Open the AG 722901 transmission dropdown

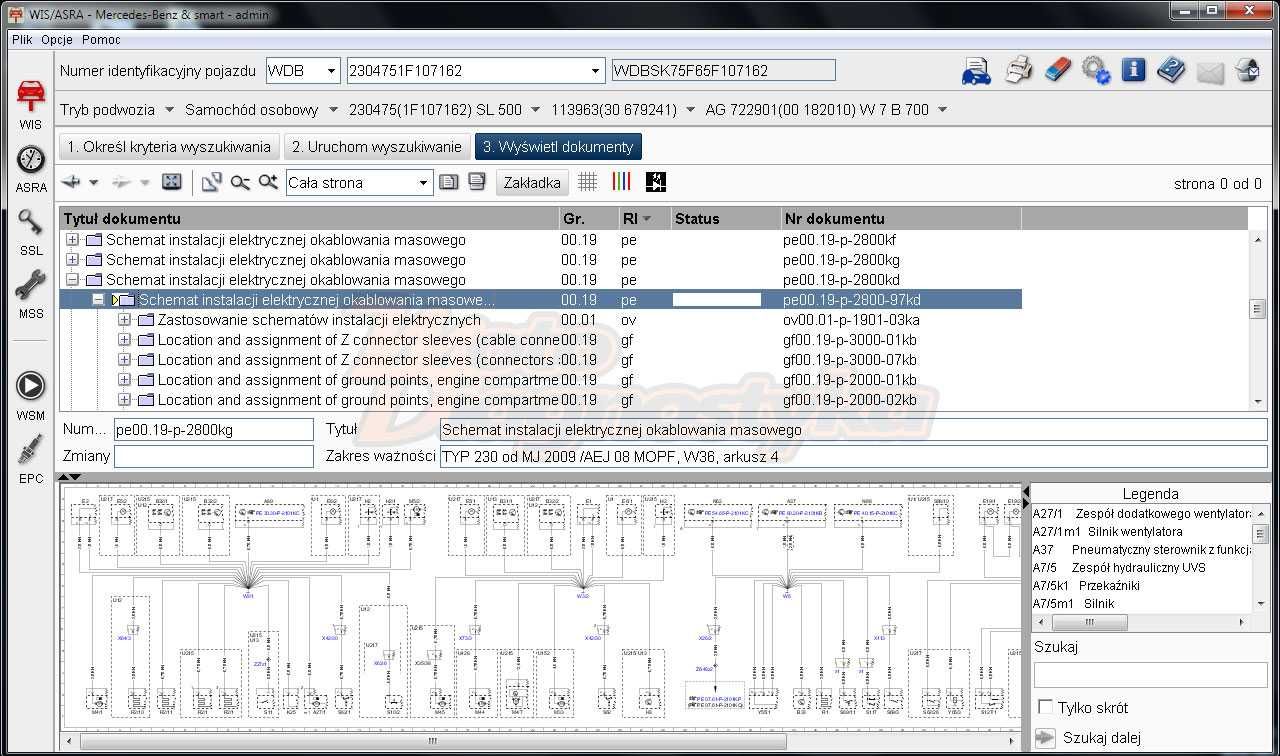tap(942, 109)
